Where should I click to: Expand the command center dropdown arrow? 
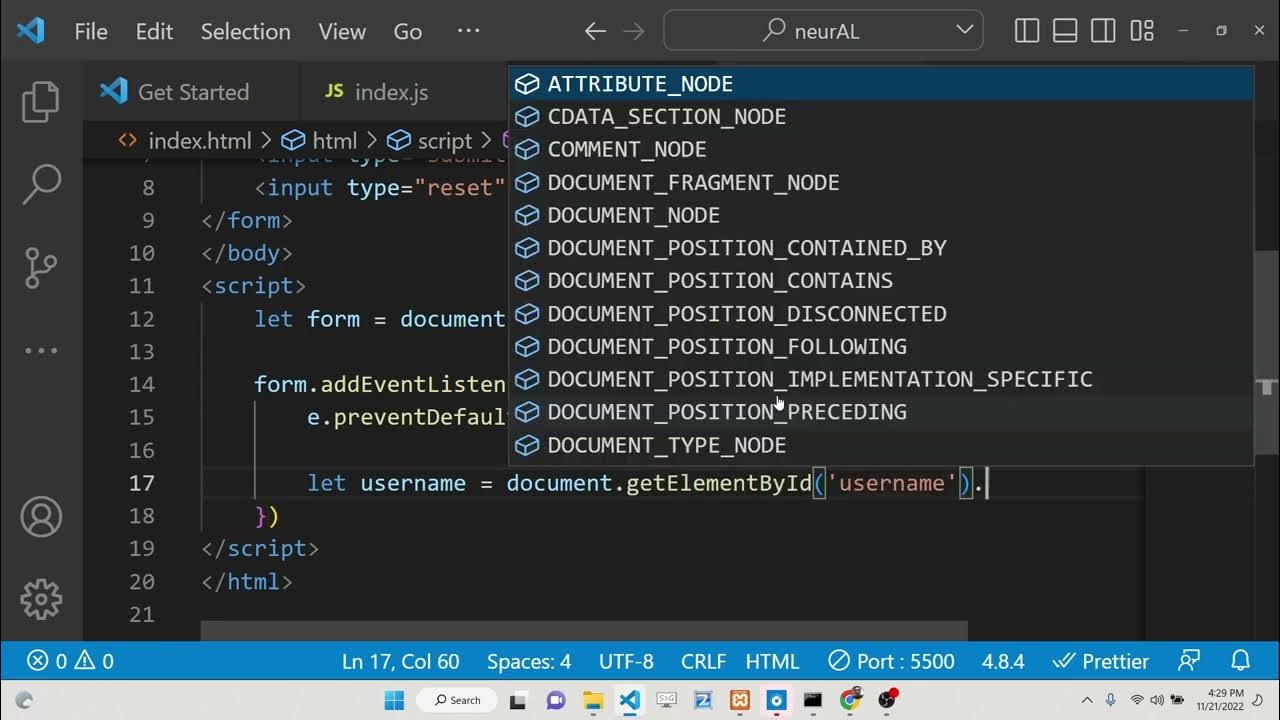(x=964, y=30)
